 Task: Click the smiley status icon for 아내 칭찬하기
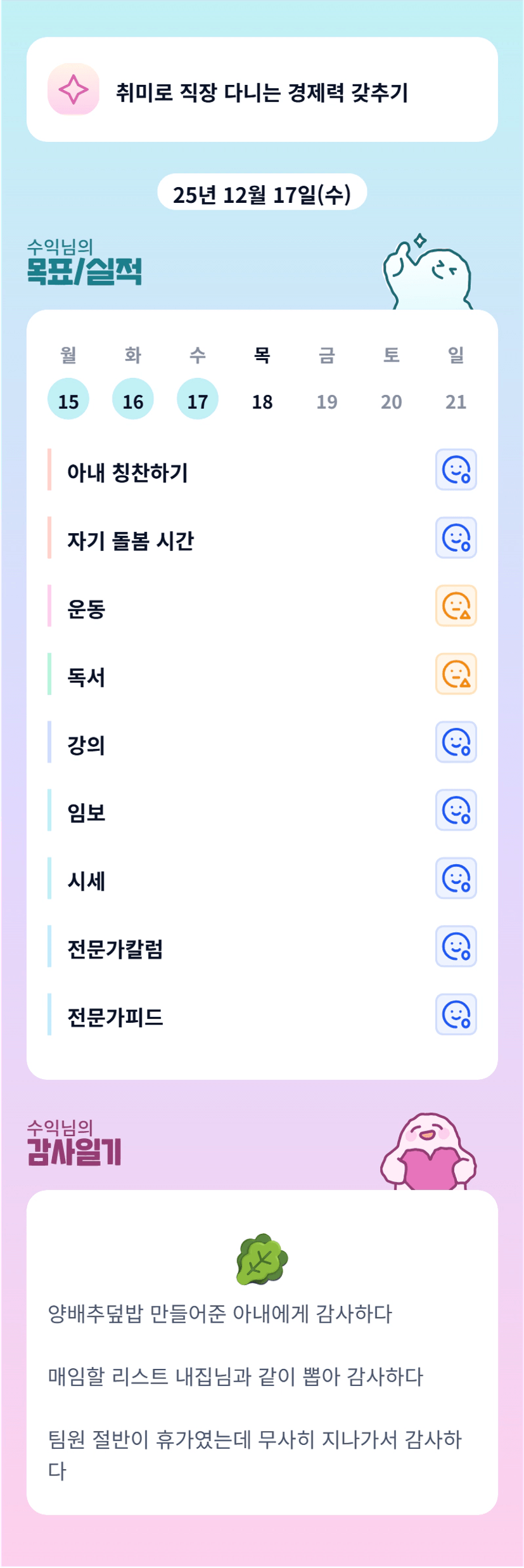(x=456, y=470)
